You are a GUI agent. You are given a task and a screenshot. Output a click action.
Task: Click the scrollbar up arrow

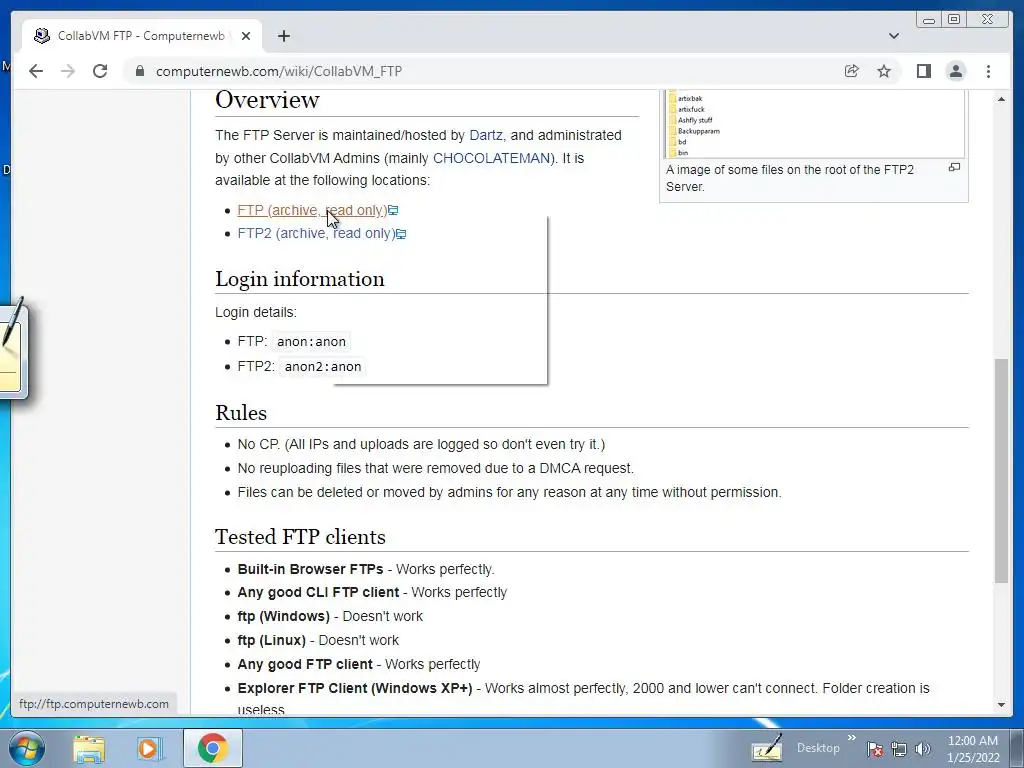[x=1001, y=99]
